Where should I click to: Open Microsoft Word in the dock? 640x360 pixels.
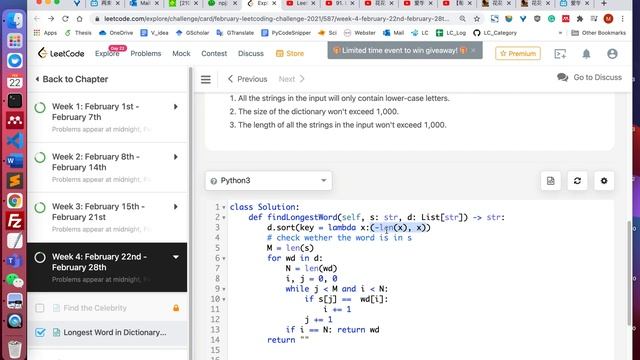[x=15, y=161]
